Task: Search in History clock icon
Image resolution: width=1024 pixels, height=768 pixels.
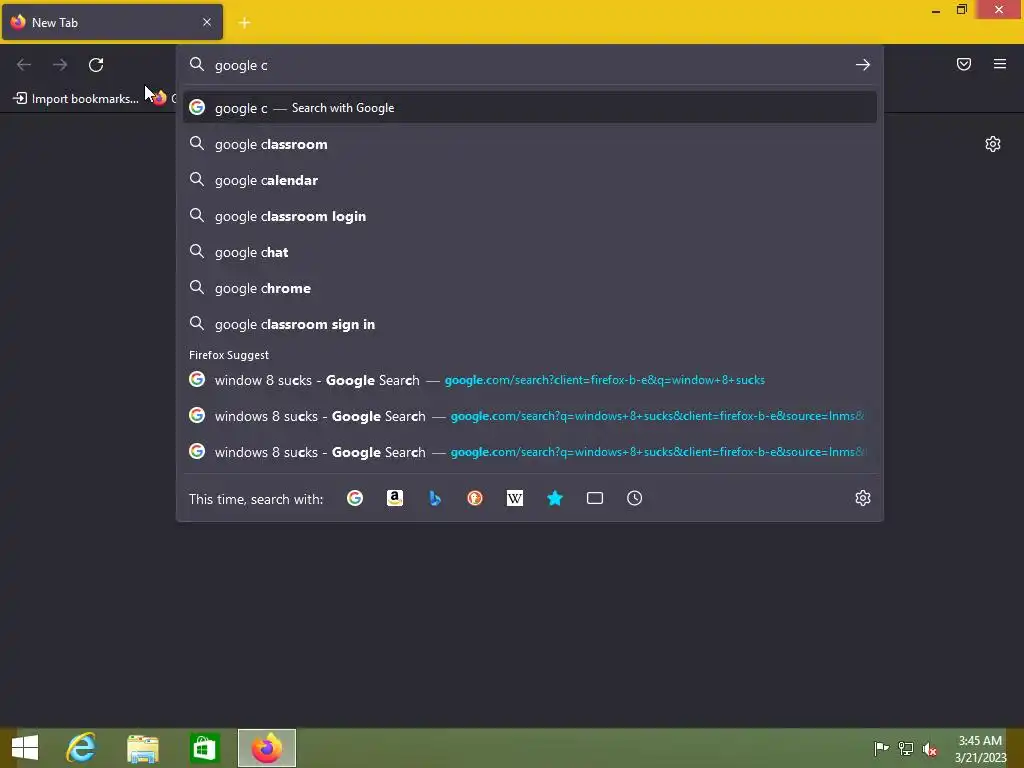Action: tap(634, 498)
